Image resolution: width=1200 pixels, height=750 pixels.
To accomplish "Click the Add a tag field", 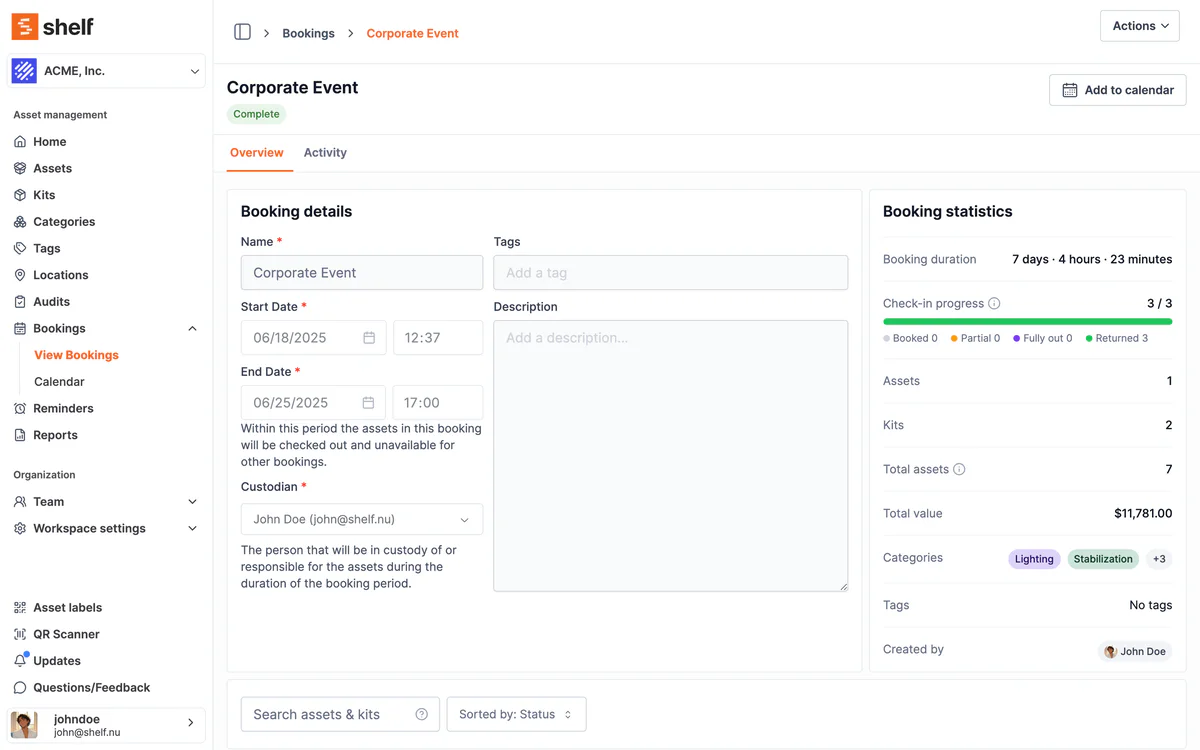I will click(671, 273).
